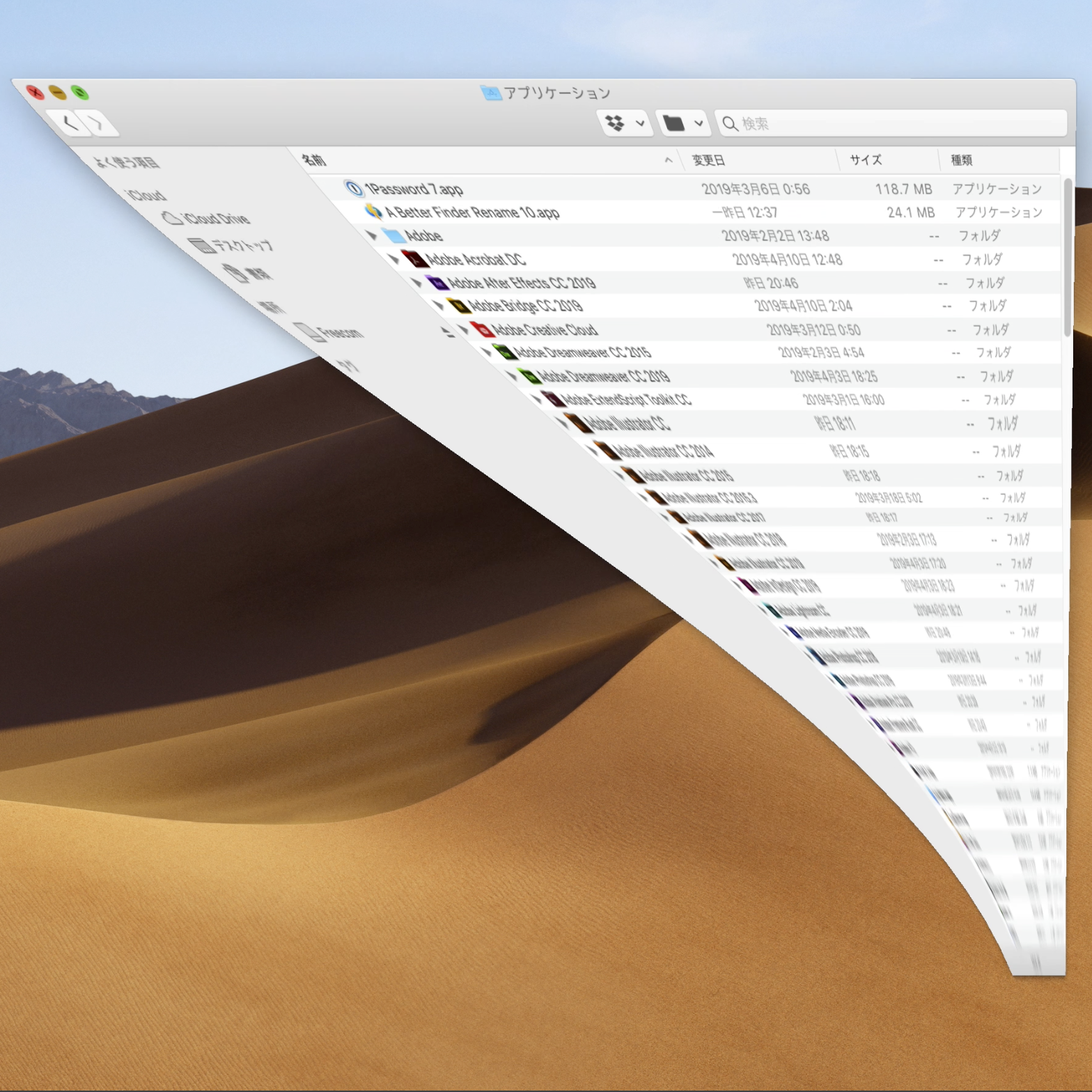The width and height of the screenshot is (1092, 1092).
Task: Select the Adobe After Effects CC 2019 icon
Action: [437, 283]
